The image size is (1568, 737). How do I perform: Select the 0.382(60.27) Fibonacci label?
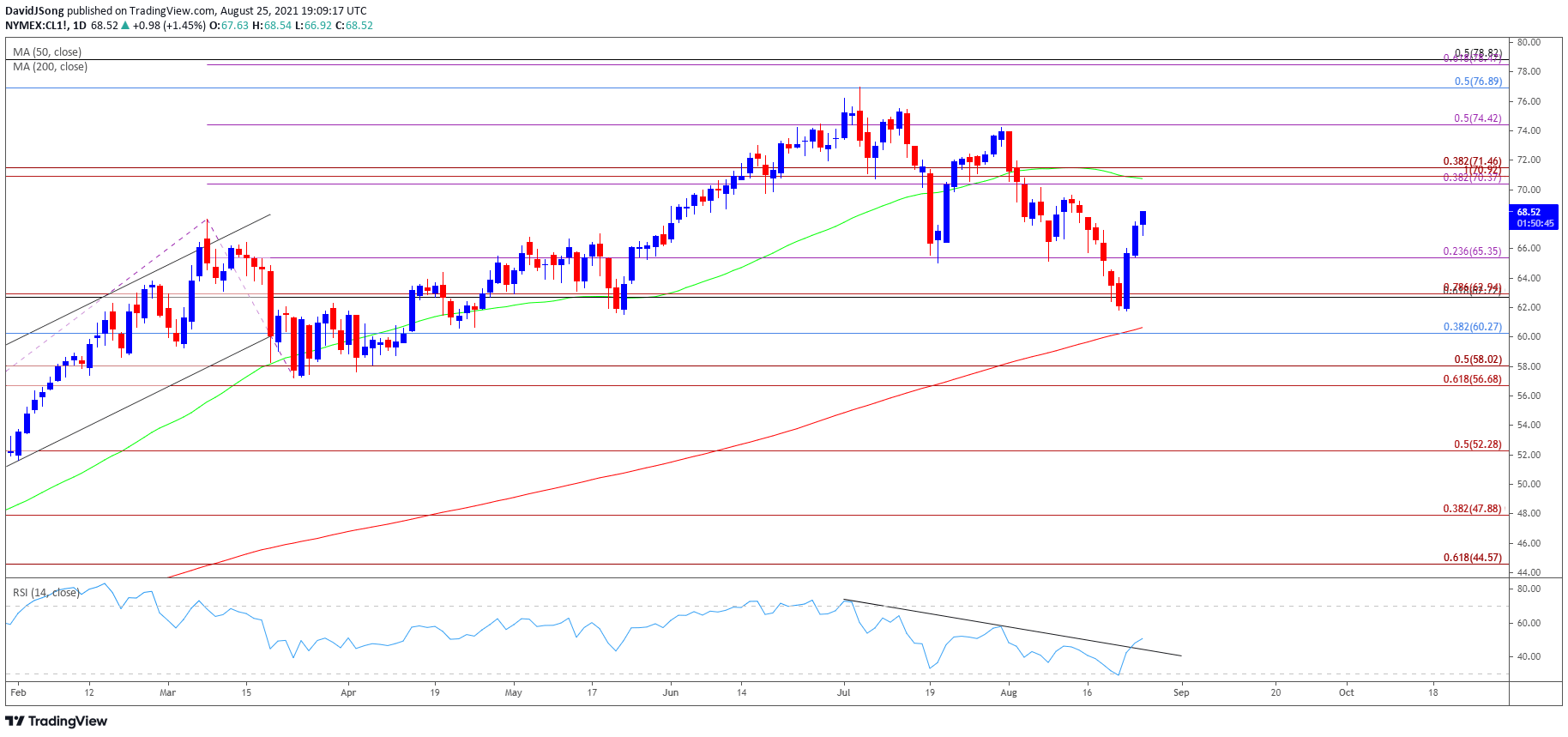[1472, 327]
